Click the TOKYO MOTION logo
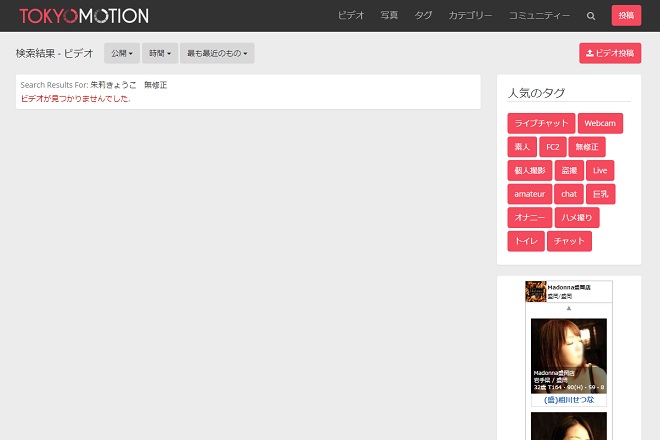 pos(84,16)
